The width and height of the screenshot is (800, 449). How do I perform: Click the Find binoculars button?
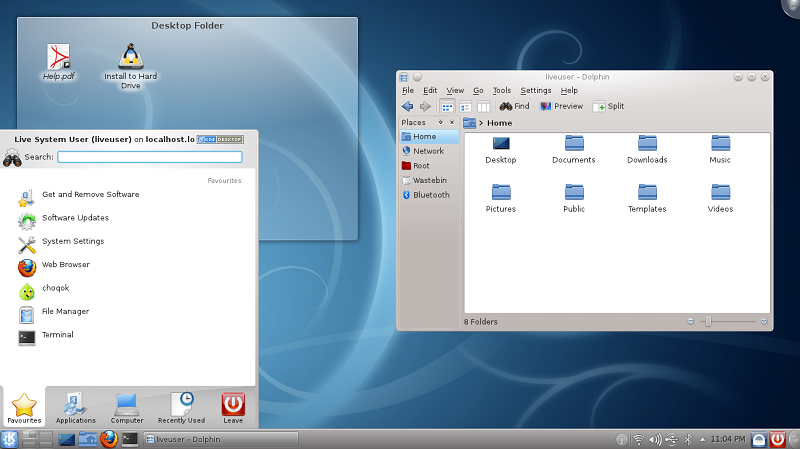click(514, 106)
